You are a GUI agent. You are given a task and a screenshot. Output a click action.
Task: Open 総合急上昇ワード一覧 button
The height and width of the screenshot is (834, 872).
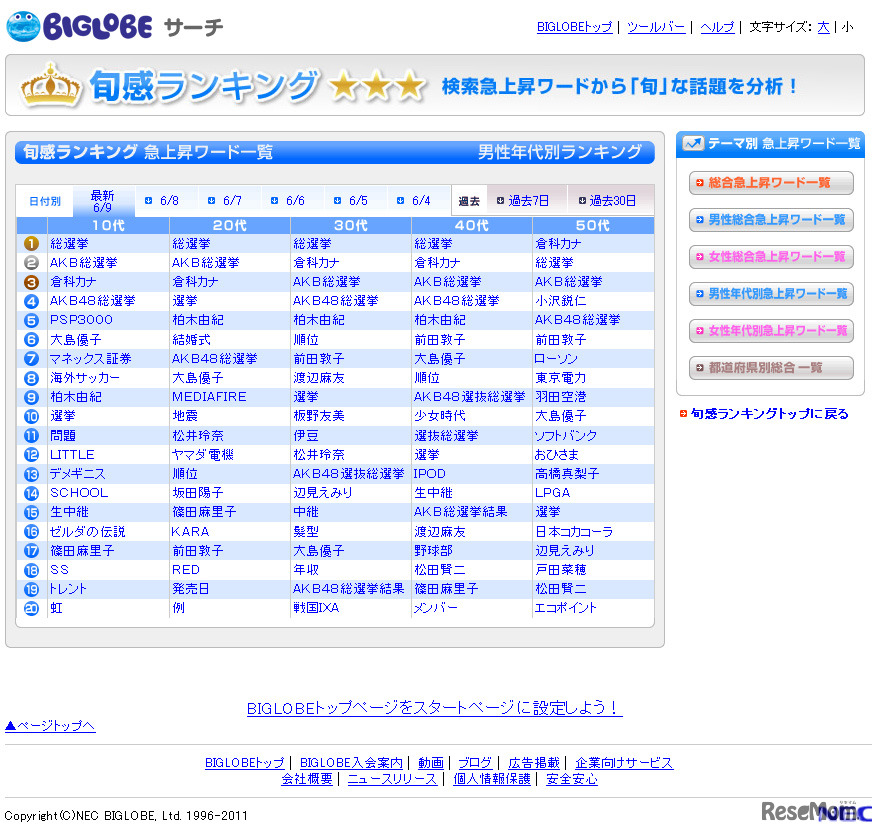point(771,183)
